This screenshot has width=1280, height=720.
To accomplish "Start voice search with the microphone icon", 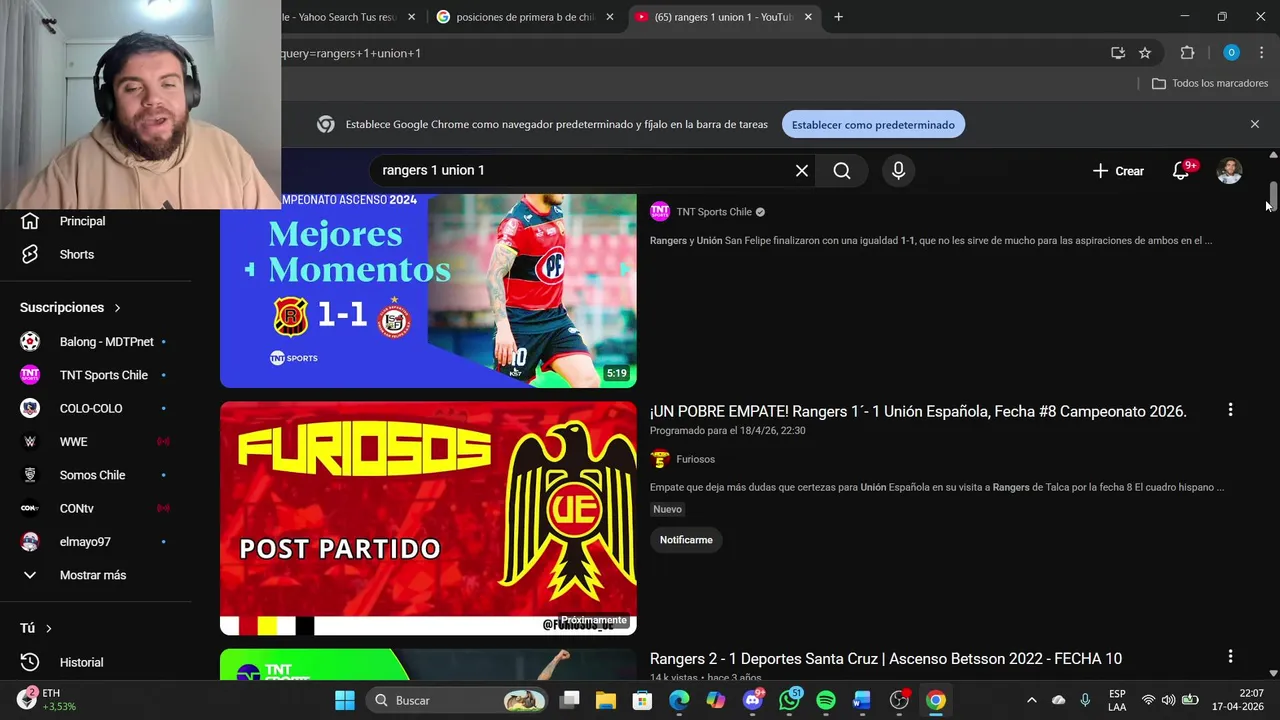I will tap(898, 171).
